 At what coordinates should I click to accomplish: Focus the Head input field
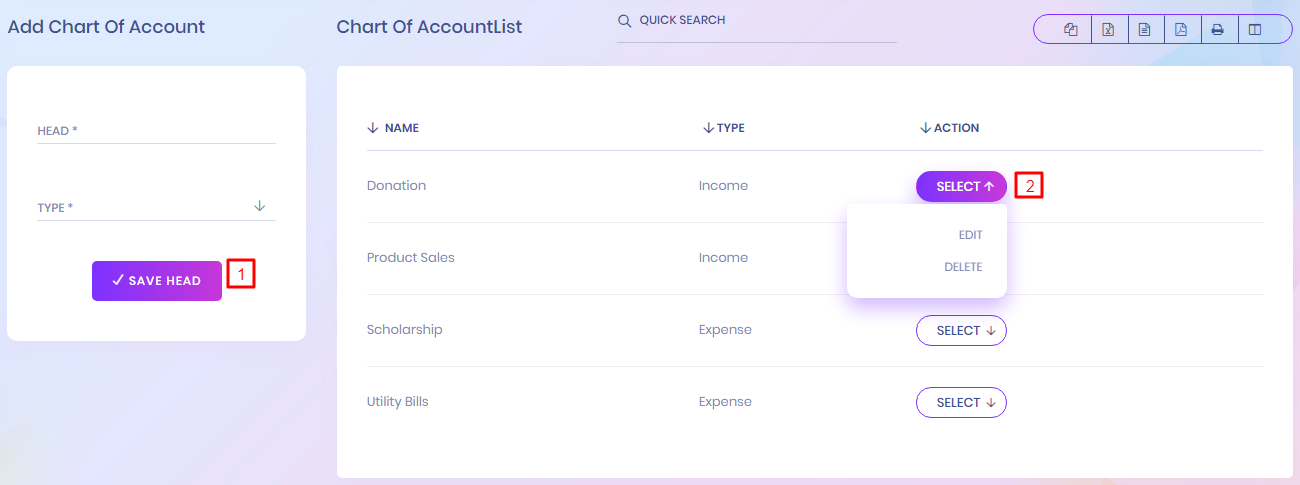156,131
